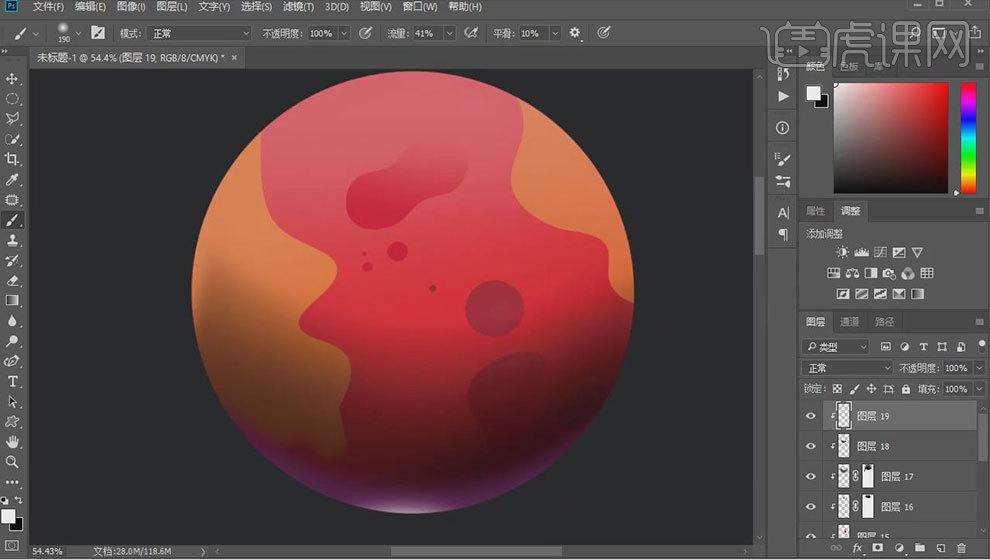Open the 滤镜(T) menu
The image size is (990, 559).
[299, 7]
